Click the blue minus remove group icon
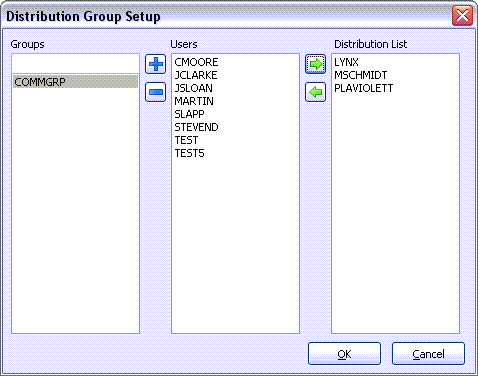The width and height of the screenshot is (478, 376). coord(155,92)
